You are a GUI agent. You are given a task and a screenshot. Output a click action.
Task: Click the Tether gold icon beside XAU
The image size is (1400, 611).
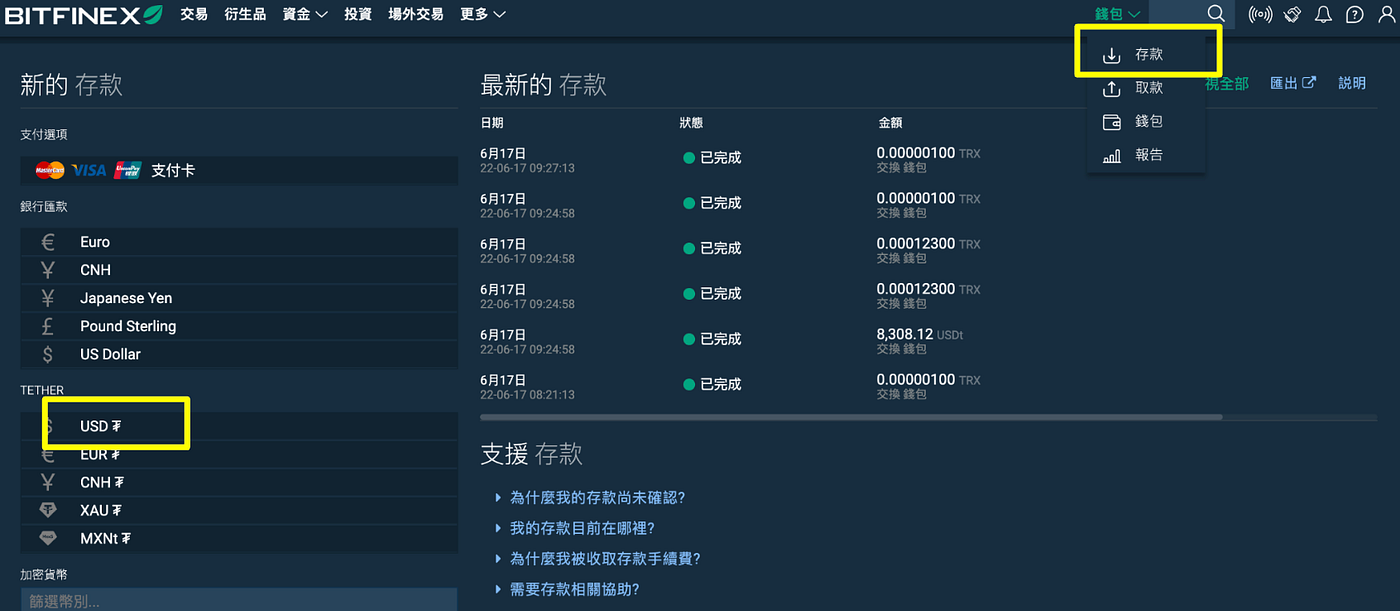tap(48, 510)
